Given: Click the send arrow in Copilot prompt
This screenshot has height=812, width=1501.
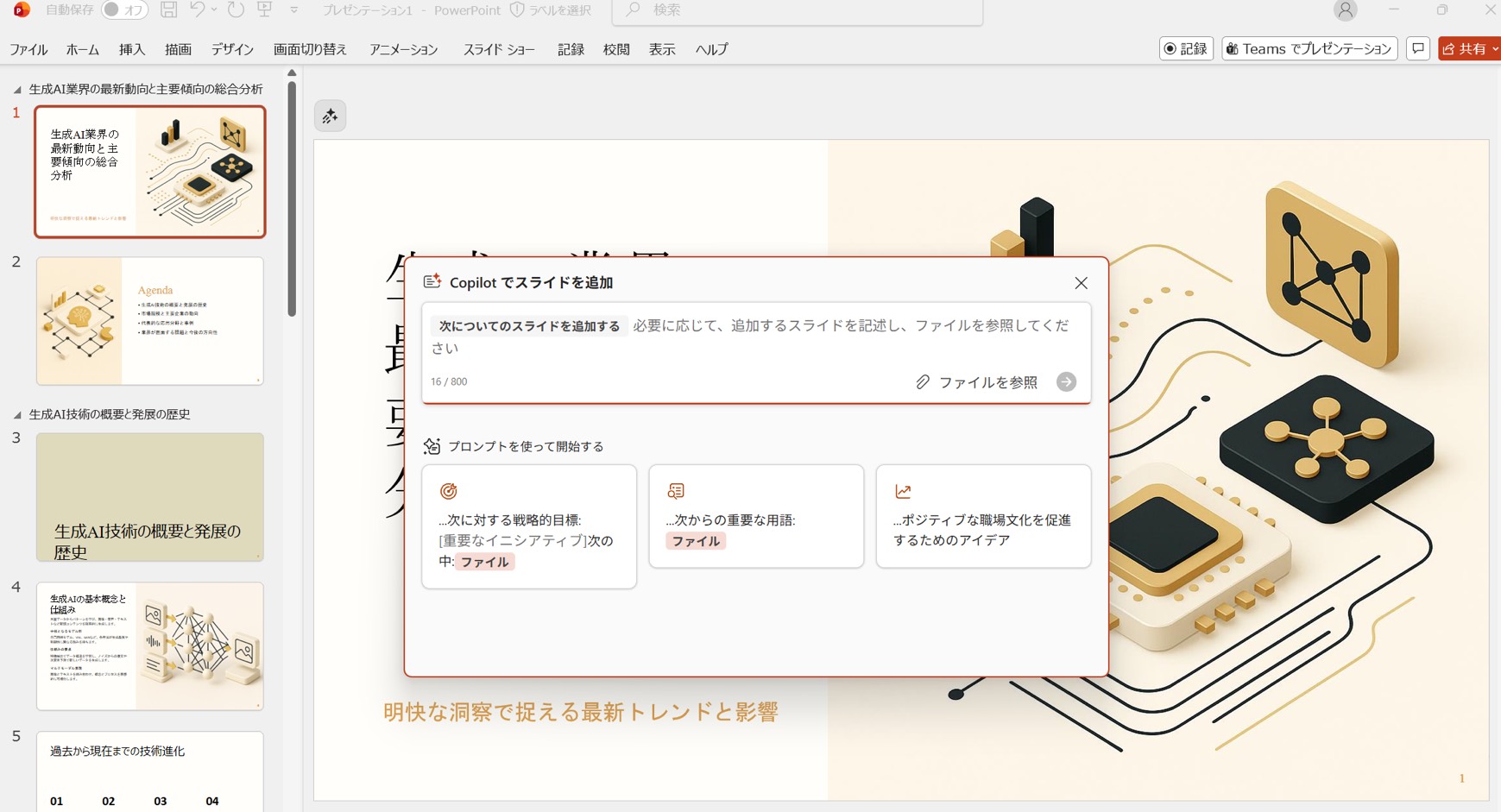Looking at the screenshot, I should pyautogui.click(x=1066, y=382).
